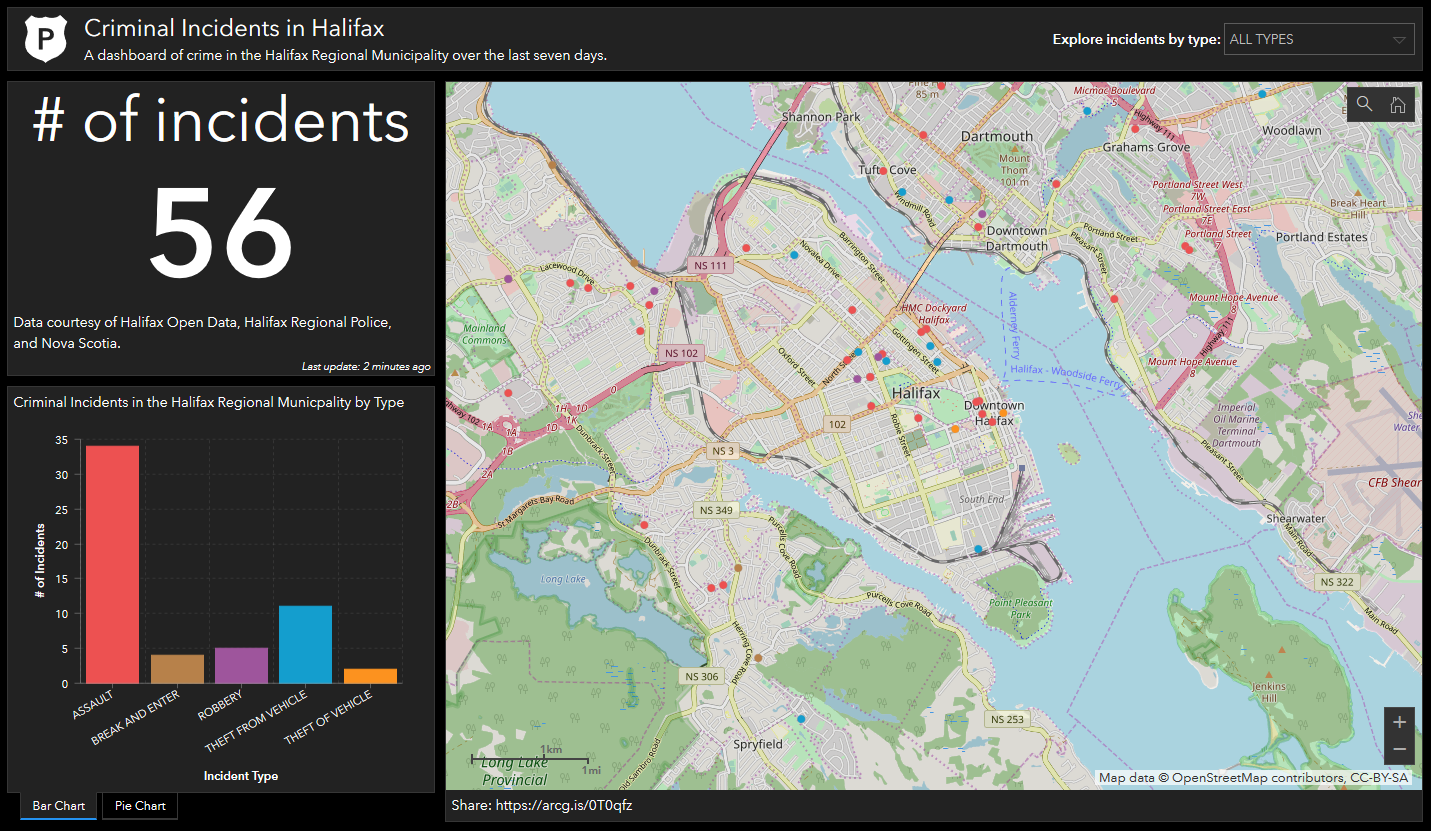Zoom in using the plus icon on map

click(1399, 721)
